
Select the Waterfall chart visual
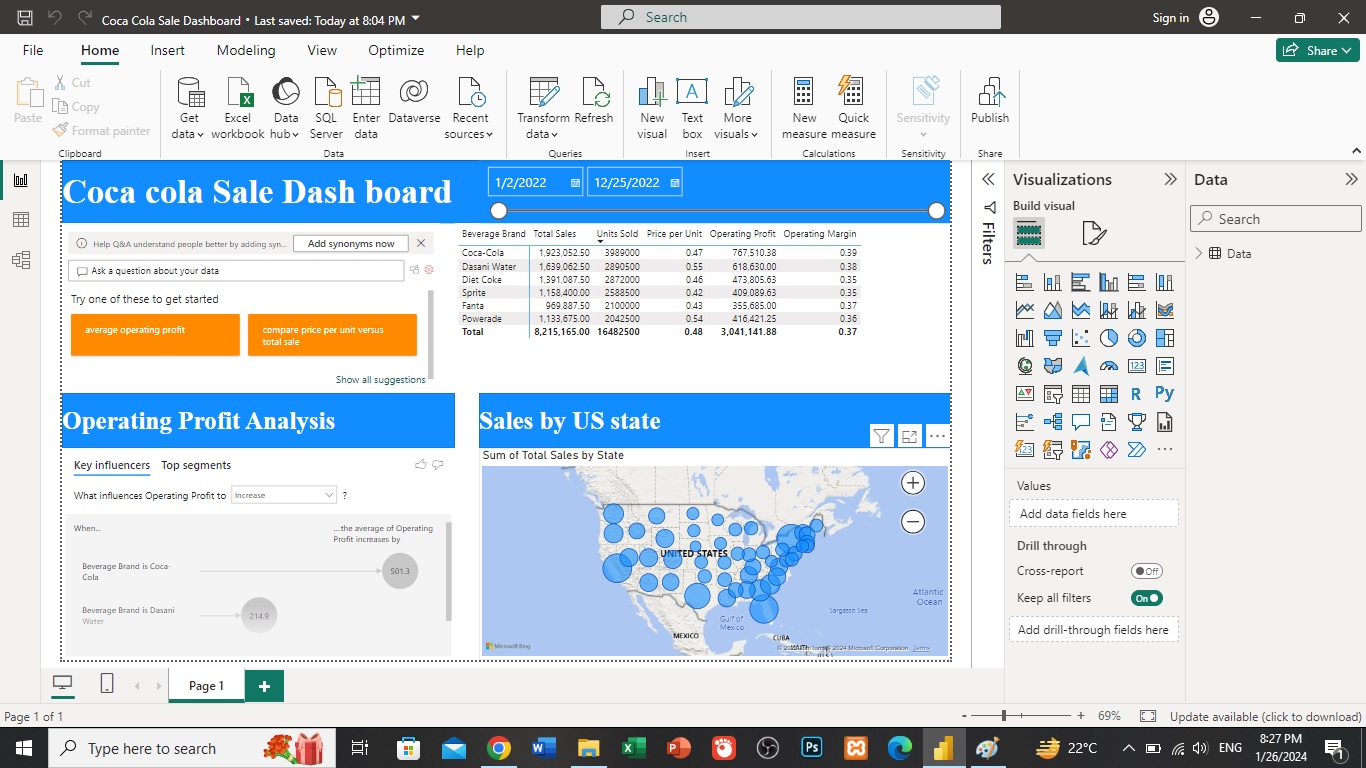[1025, 338]
